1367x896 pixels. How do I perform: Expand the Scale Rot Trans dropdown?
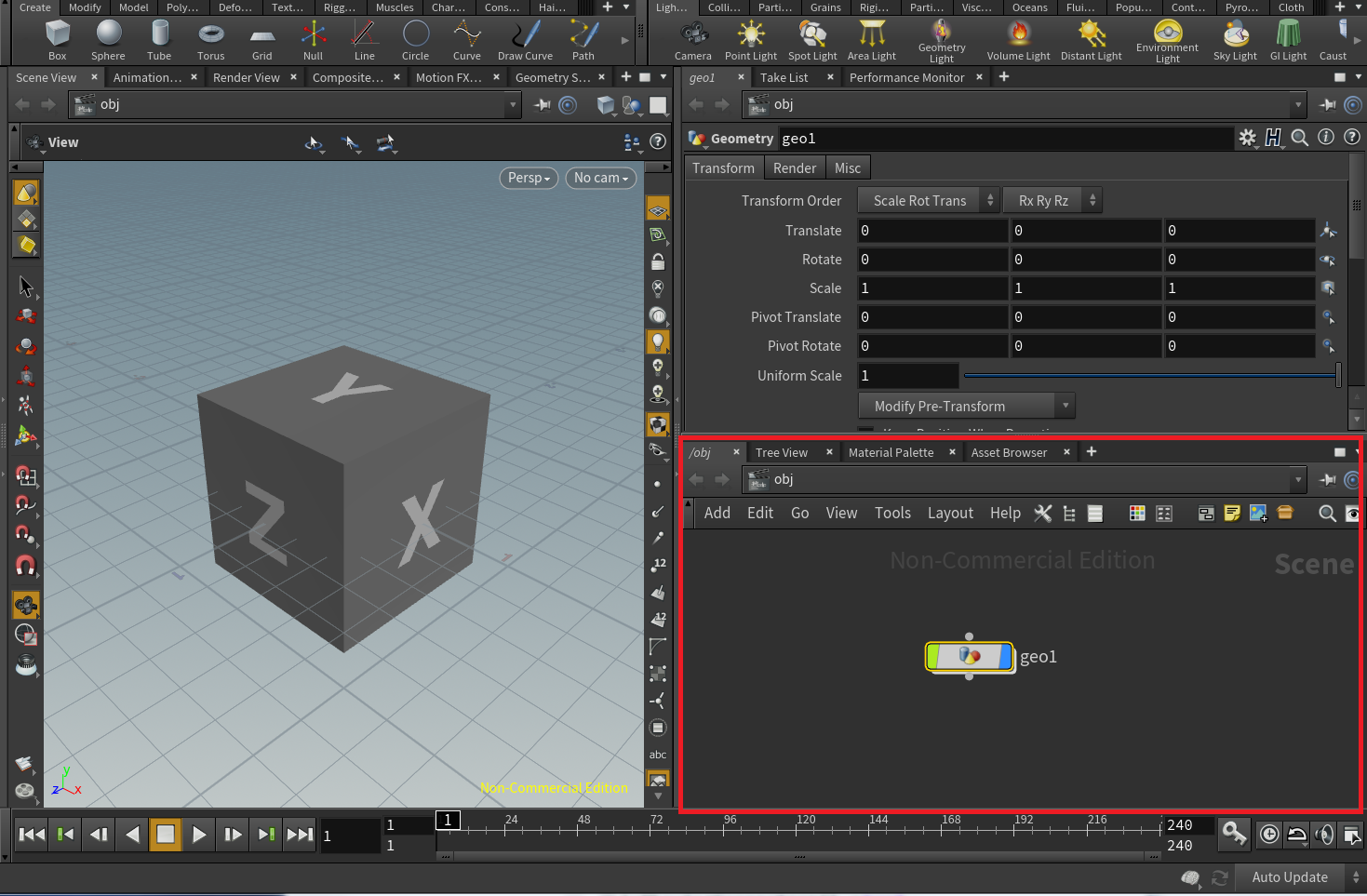click(928, 201)
